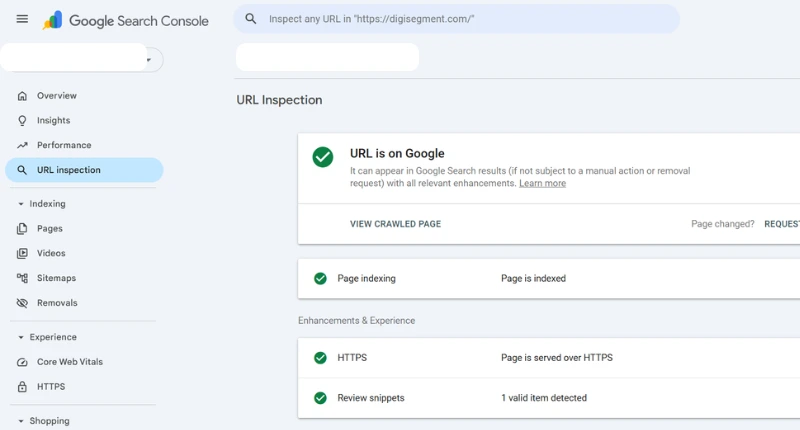This screenshot has height=430, width=800.
Task: Go to the Pages report
Action: click(50, 229)
